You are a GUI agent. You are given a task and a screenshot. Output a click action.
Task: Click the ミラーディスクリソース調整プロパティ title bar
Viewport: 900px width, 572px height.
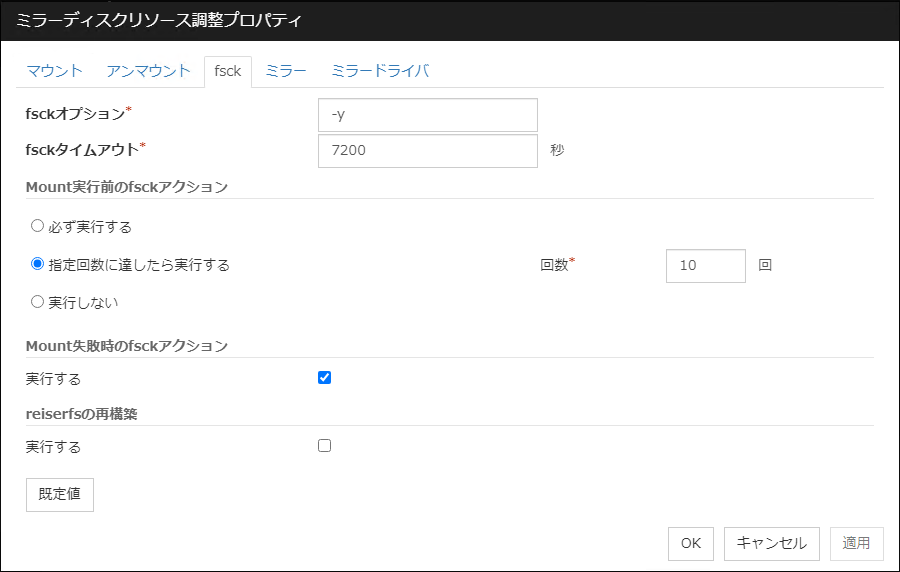(x=450, y=21)
